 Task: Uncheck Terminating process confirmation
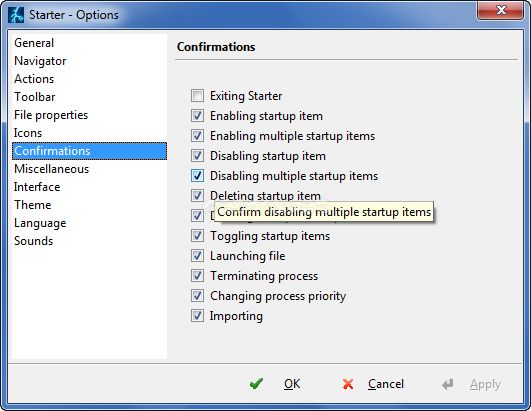tap(197, 276)
